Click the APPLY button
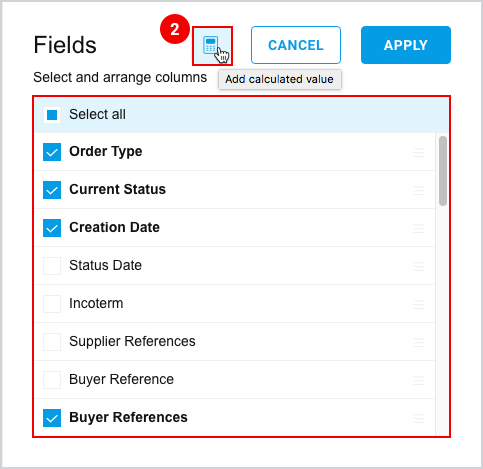 coord(406,45)
